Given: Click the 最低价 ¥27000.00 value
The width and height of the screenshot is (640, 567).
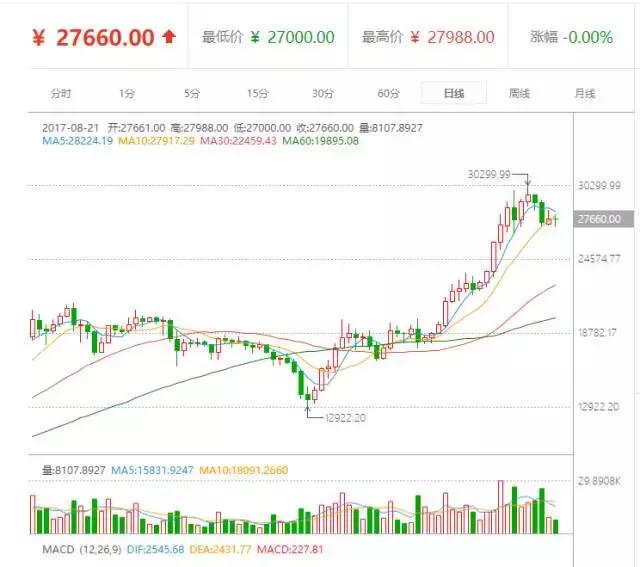Looking at the screenshot, I should tap(292, 37).
